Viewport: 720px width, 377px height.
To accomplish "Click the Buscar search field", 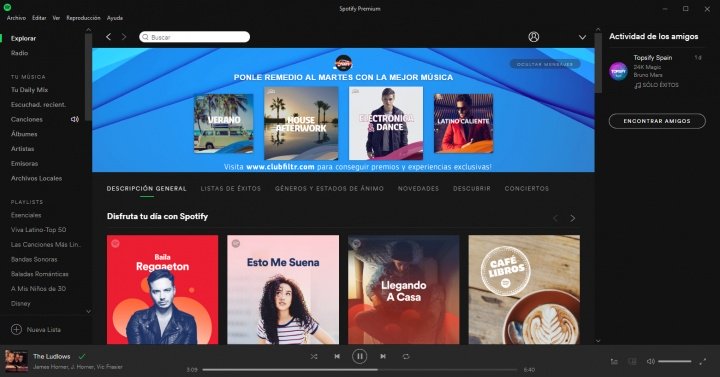I will (x=195, y=37).
